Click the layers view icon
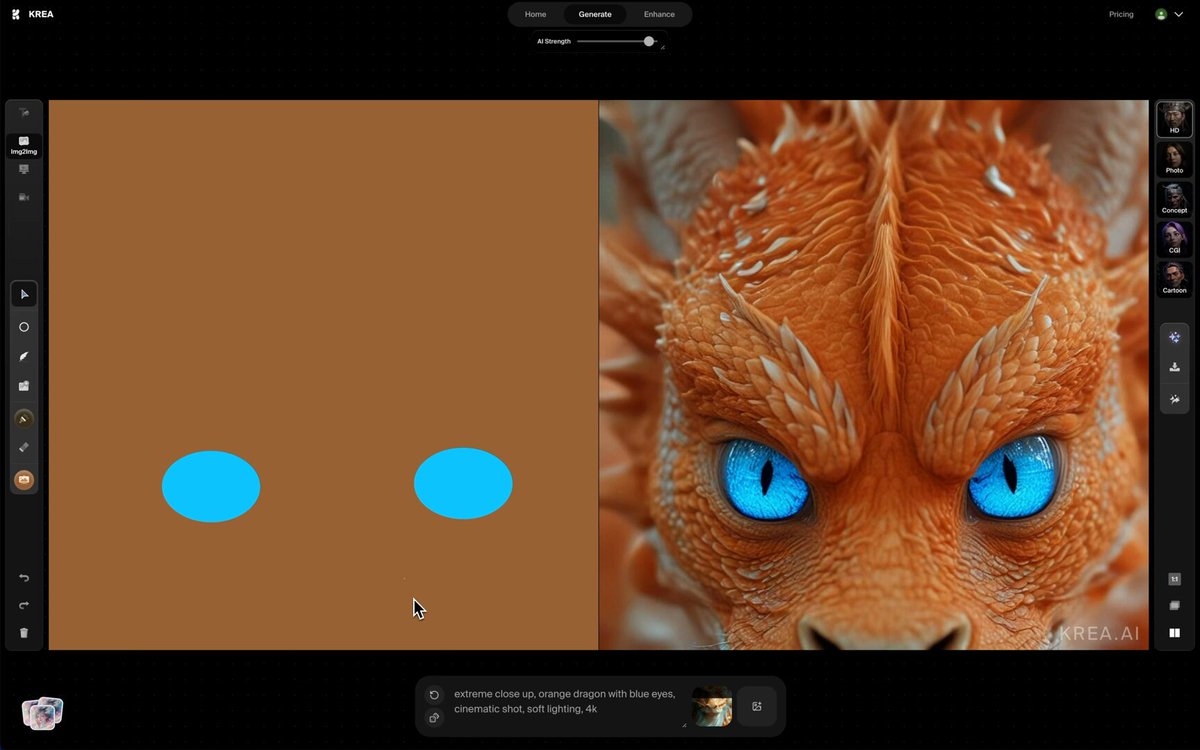The image size is (1200, 750). [1174, 606]
